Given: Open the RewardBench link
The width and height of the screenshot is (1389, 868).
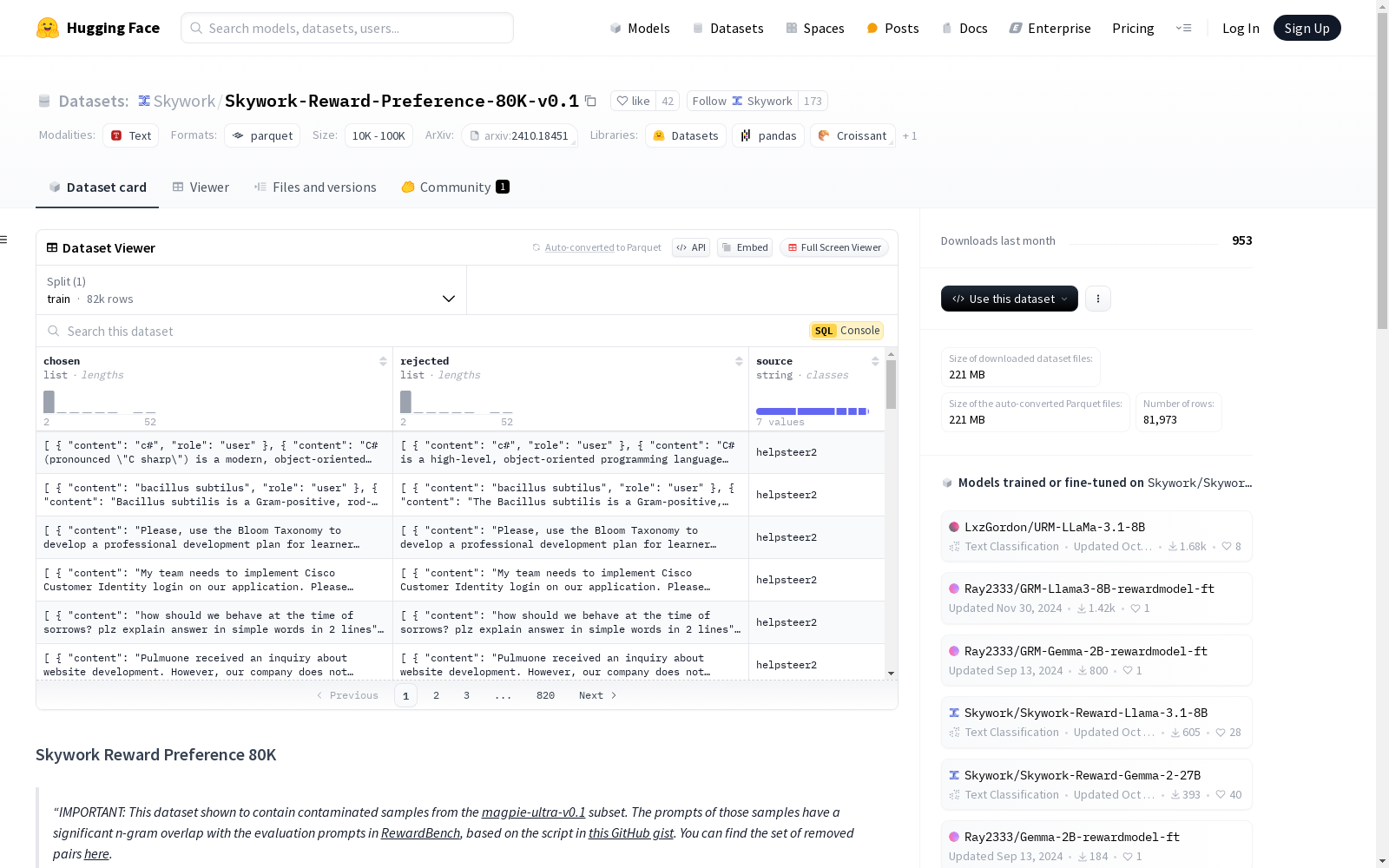Looking at the screenshot, I should coord(420,833).
